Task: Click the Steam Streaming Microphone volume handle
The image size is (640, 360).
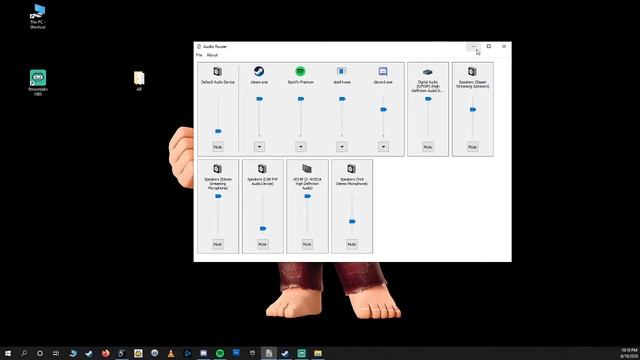Action: (218, 196)
